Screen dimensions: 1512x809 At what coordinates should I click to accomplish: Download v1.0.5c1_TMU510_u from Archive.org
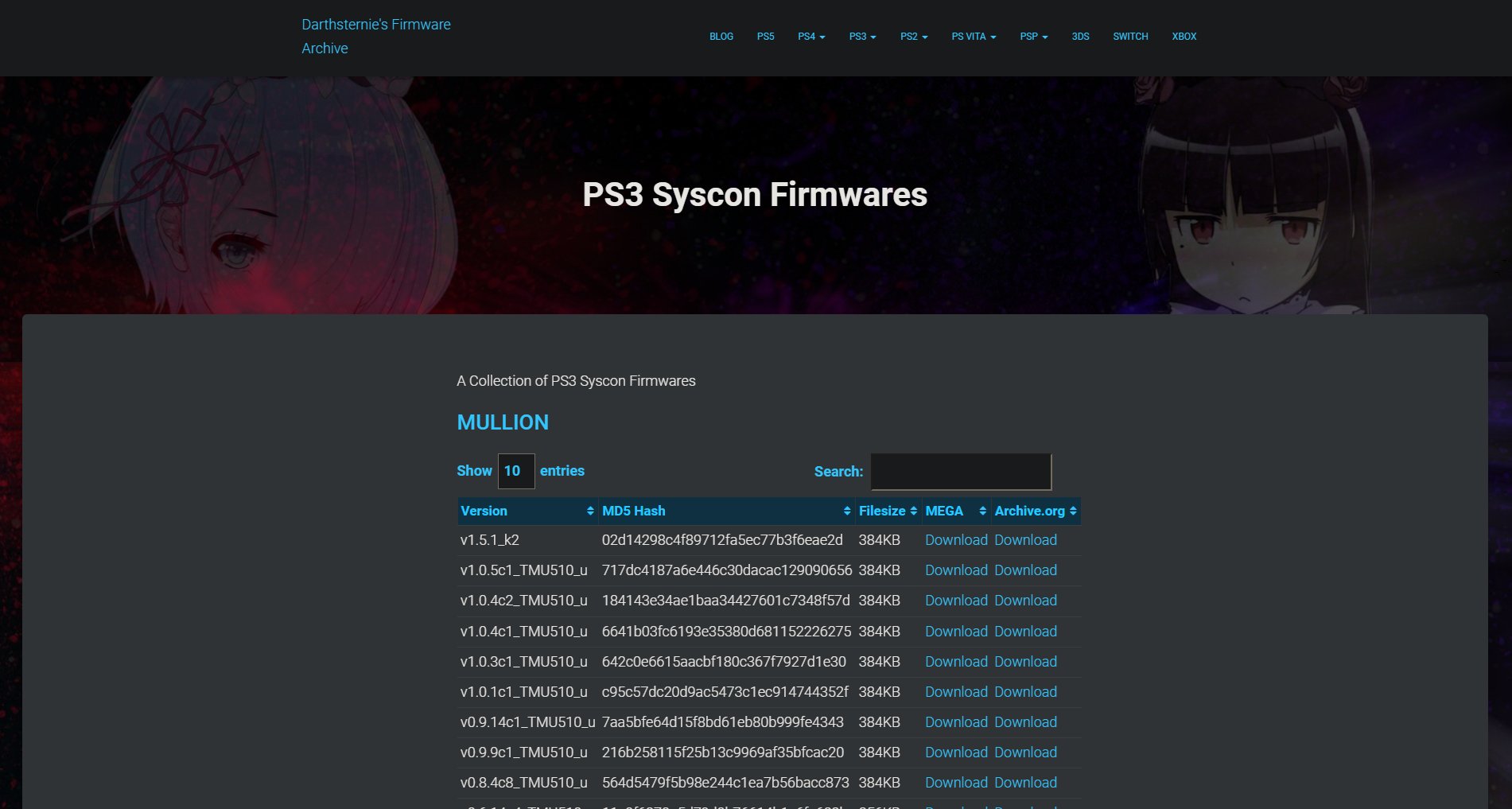[1025, 570]
